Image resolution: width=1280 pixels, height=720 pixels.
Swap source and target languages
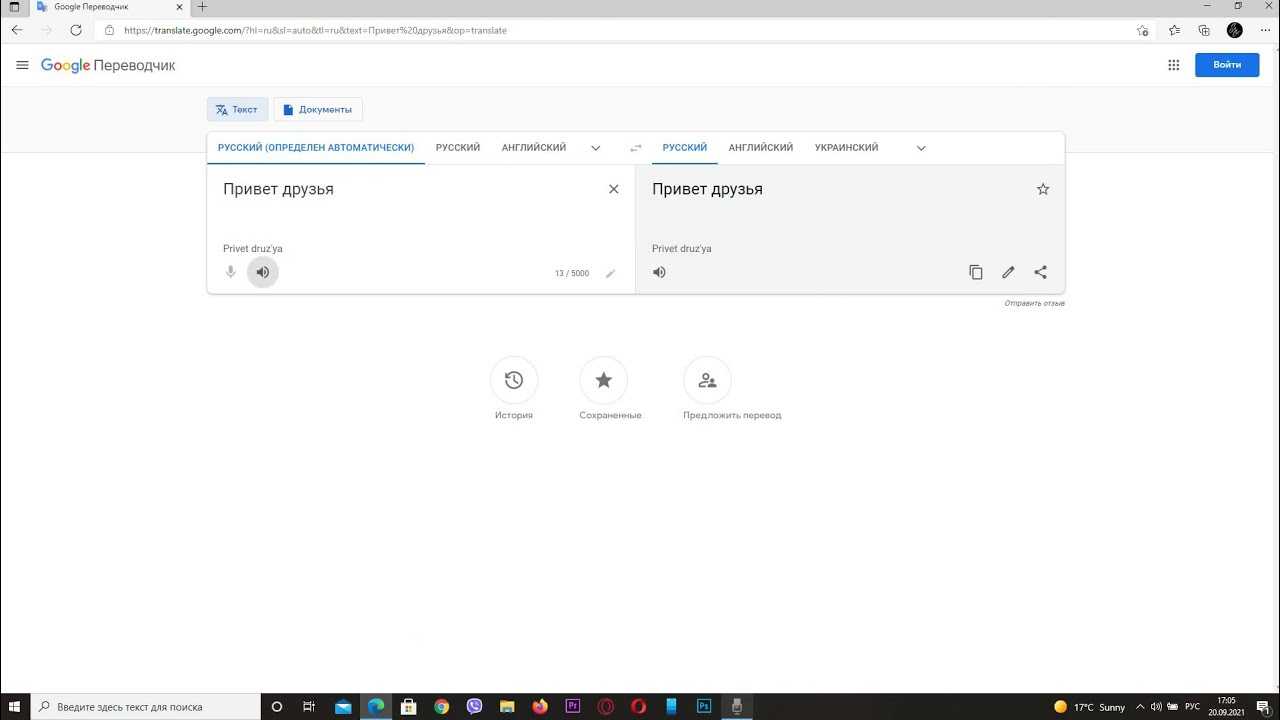tap(636, 148)
